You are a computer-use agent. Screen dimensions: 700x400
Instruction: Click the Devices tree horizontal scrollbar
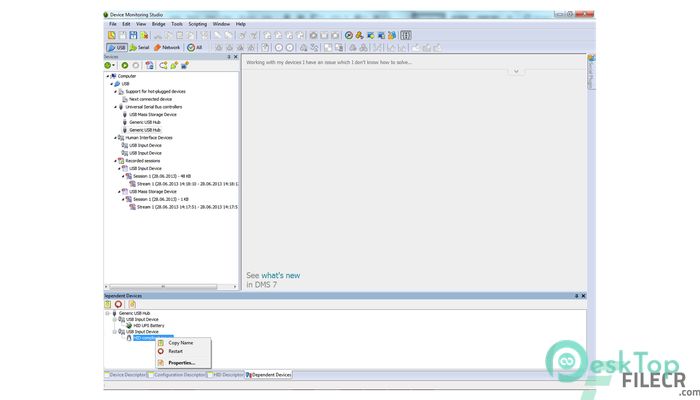pos(163,287)
